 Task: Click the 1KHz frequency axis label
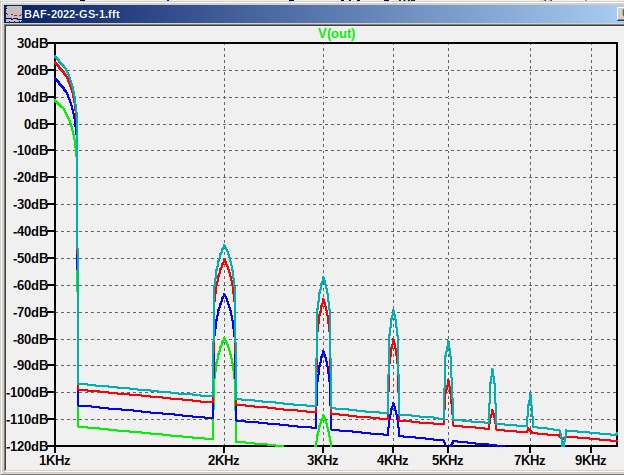pyautogui.click(x=55, y=461)
